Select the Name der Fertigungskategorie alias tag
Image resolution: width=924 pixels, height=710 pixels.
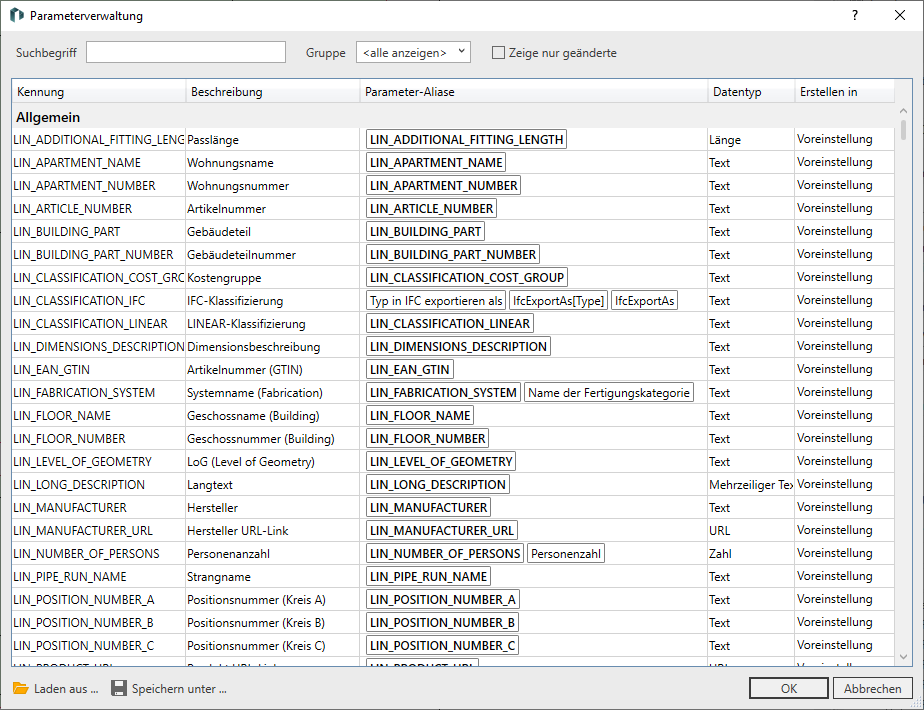(x=609, y=392)
